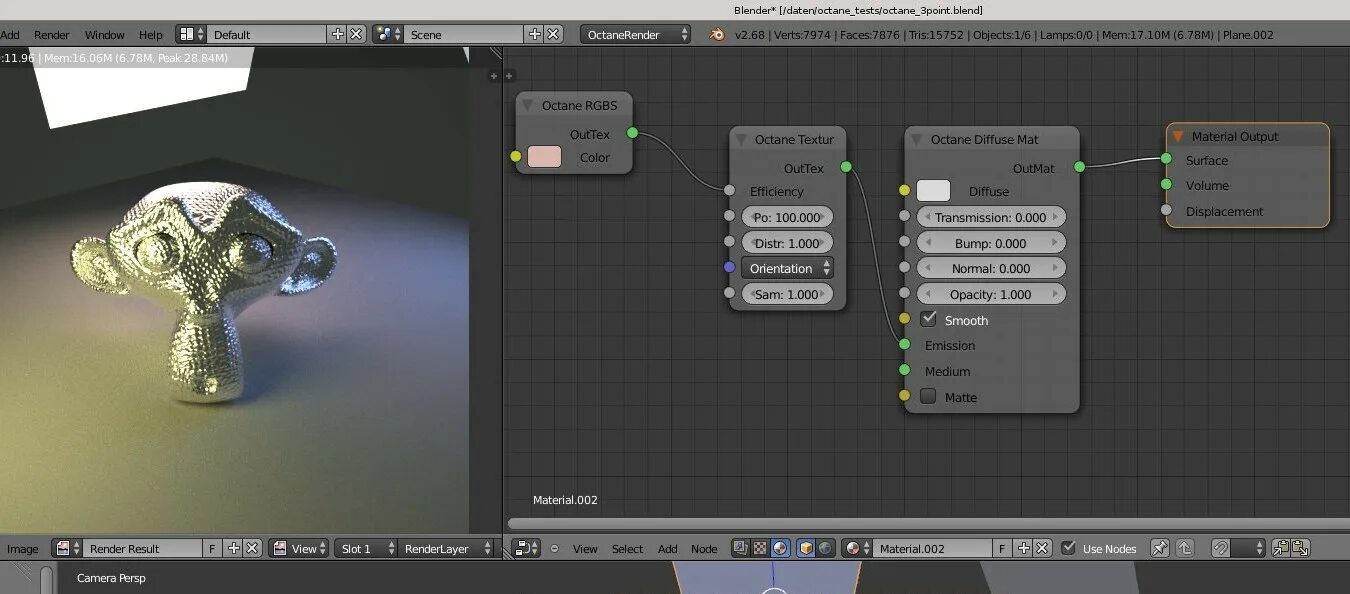
Task: Open the Help menu
Action: coord(150,34)
